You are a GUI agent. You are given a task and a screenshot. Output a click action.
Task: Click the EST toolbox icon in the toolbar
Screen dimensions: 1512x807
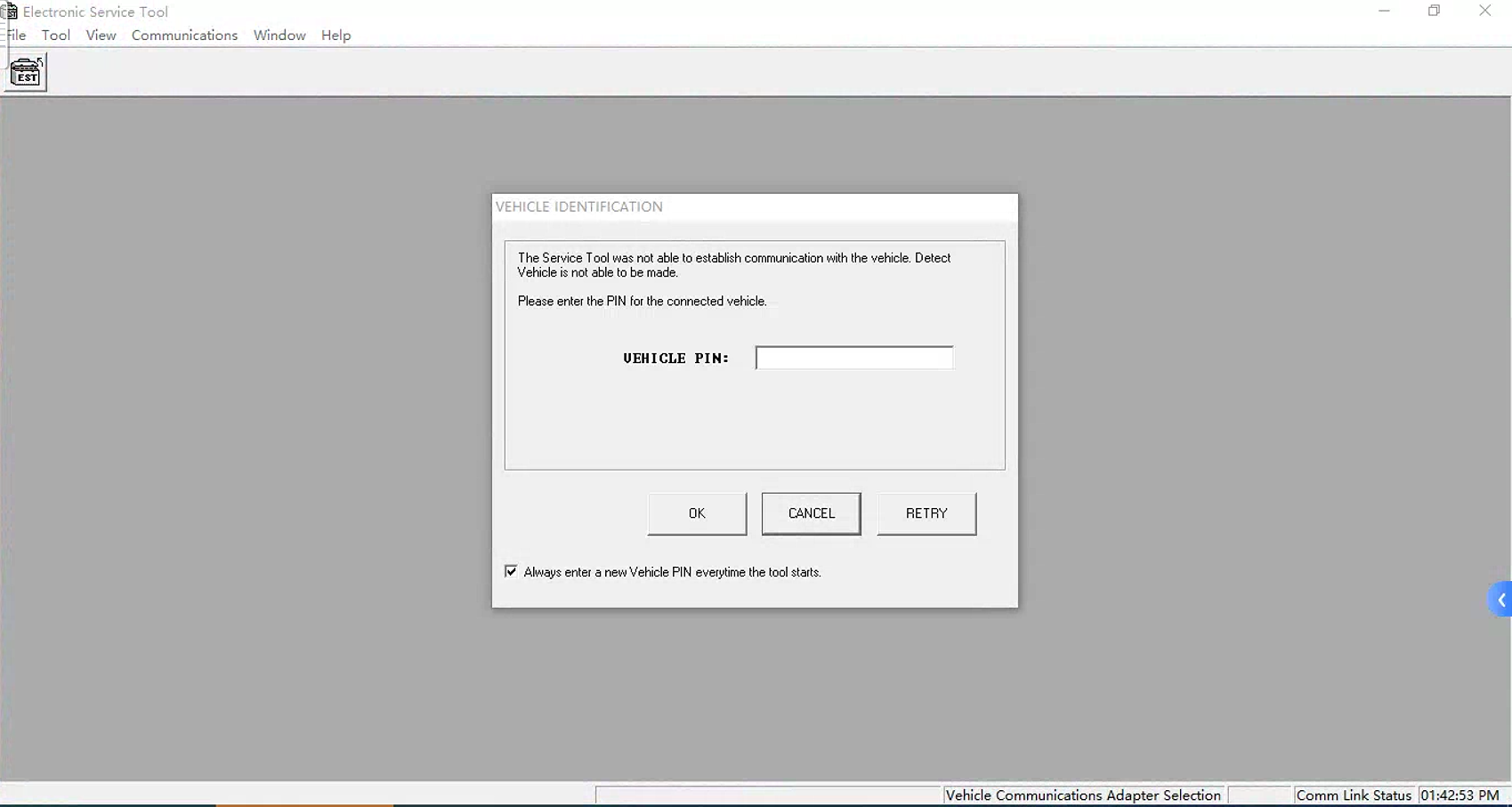25,72
